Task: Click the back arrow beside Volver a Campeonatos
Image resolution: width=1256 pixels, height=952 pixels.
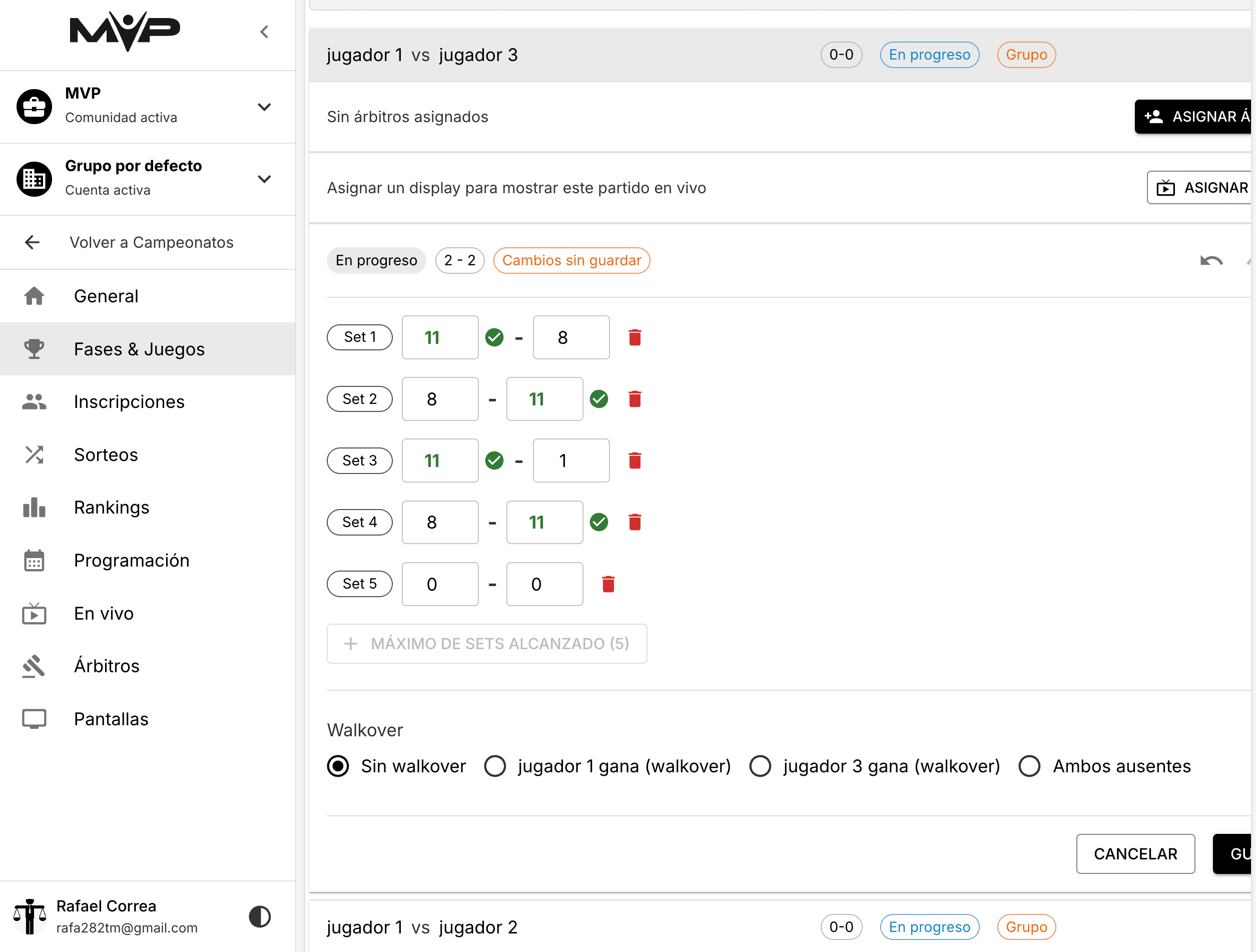Action: 32,242
